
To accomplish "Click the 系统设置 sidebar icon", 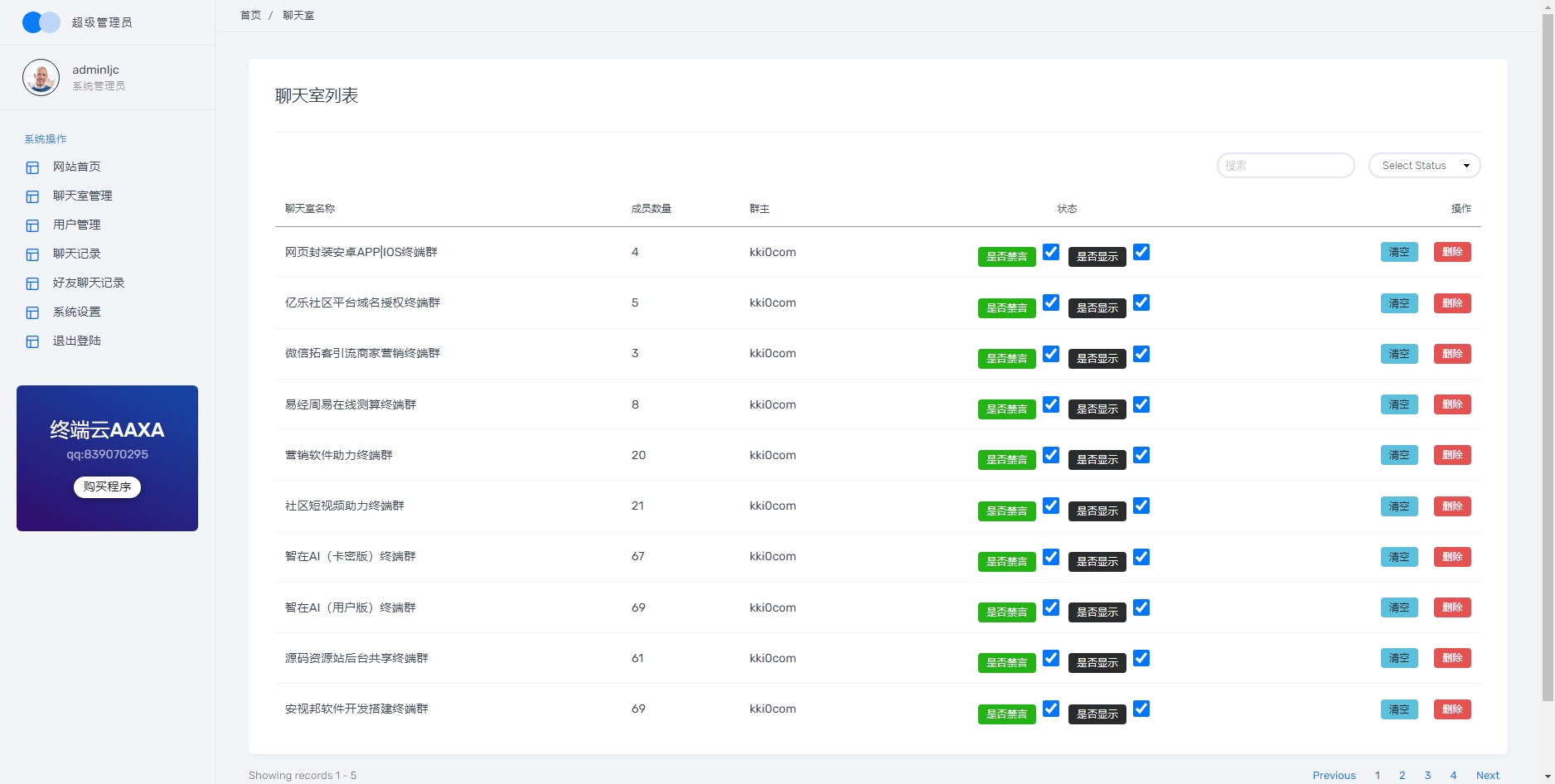I will tap(32, 312).
